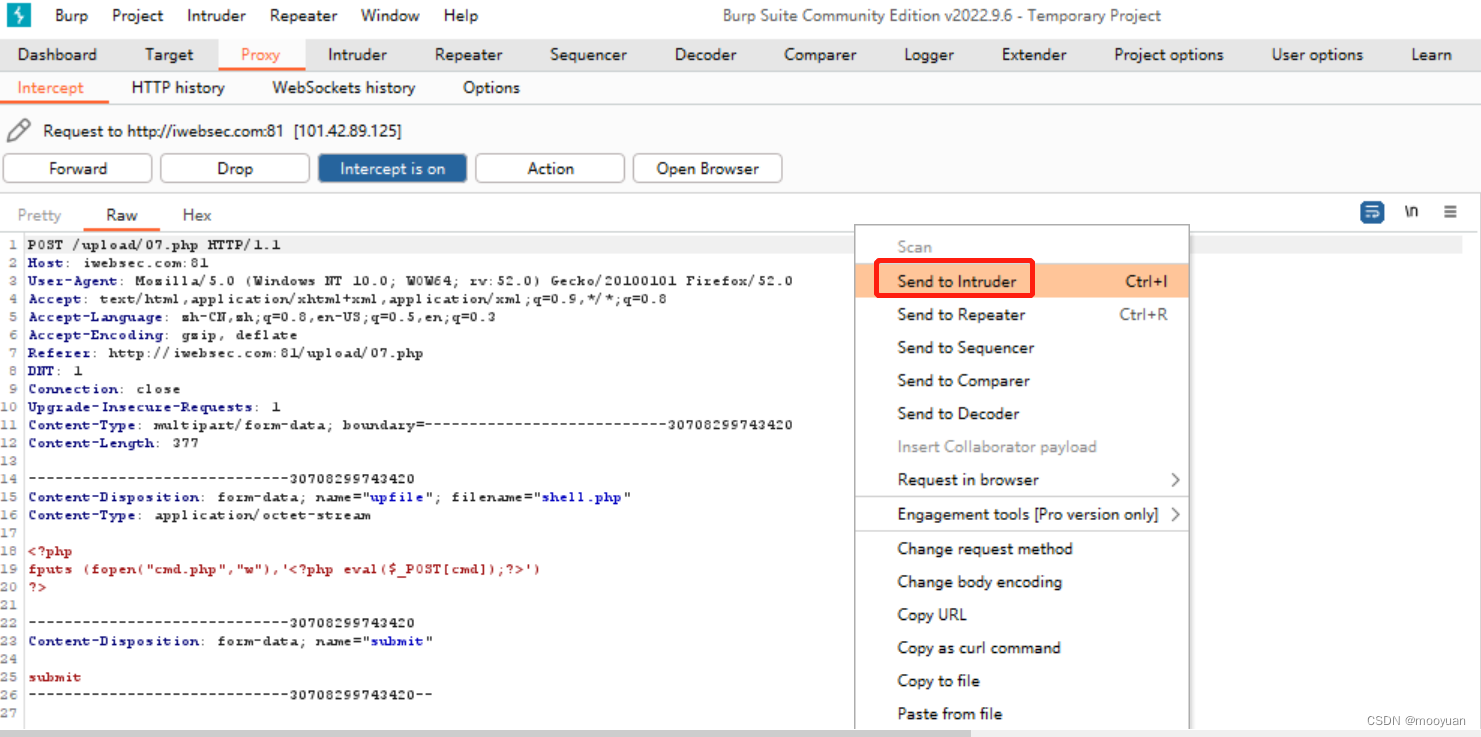Select Copy URL in context menu

[1022, 614]
